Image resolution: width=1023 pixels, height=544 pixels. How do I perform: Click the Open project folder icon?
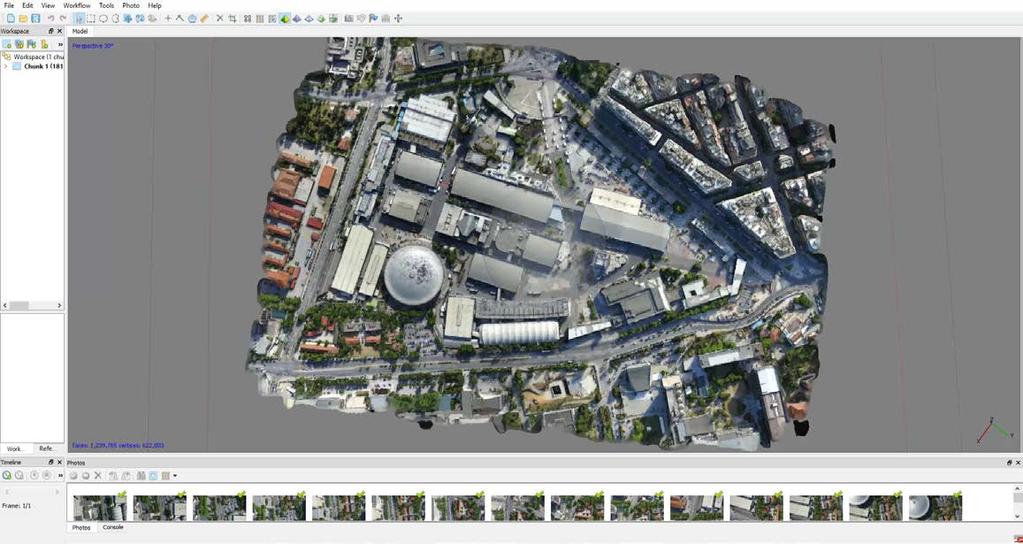point(23,18)
